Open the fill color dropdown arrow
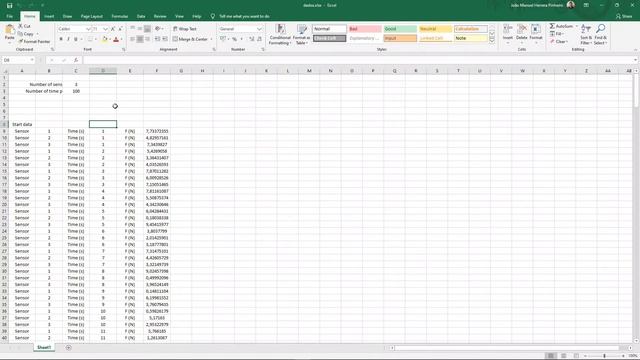640x360 pixels. click(110, 39)
